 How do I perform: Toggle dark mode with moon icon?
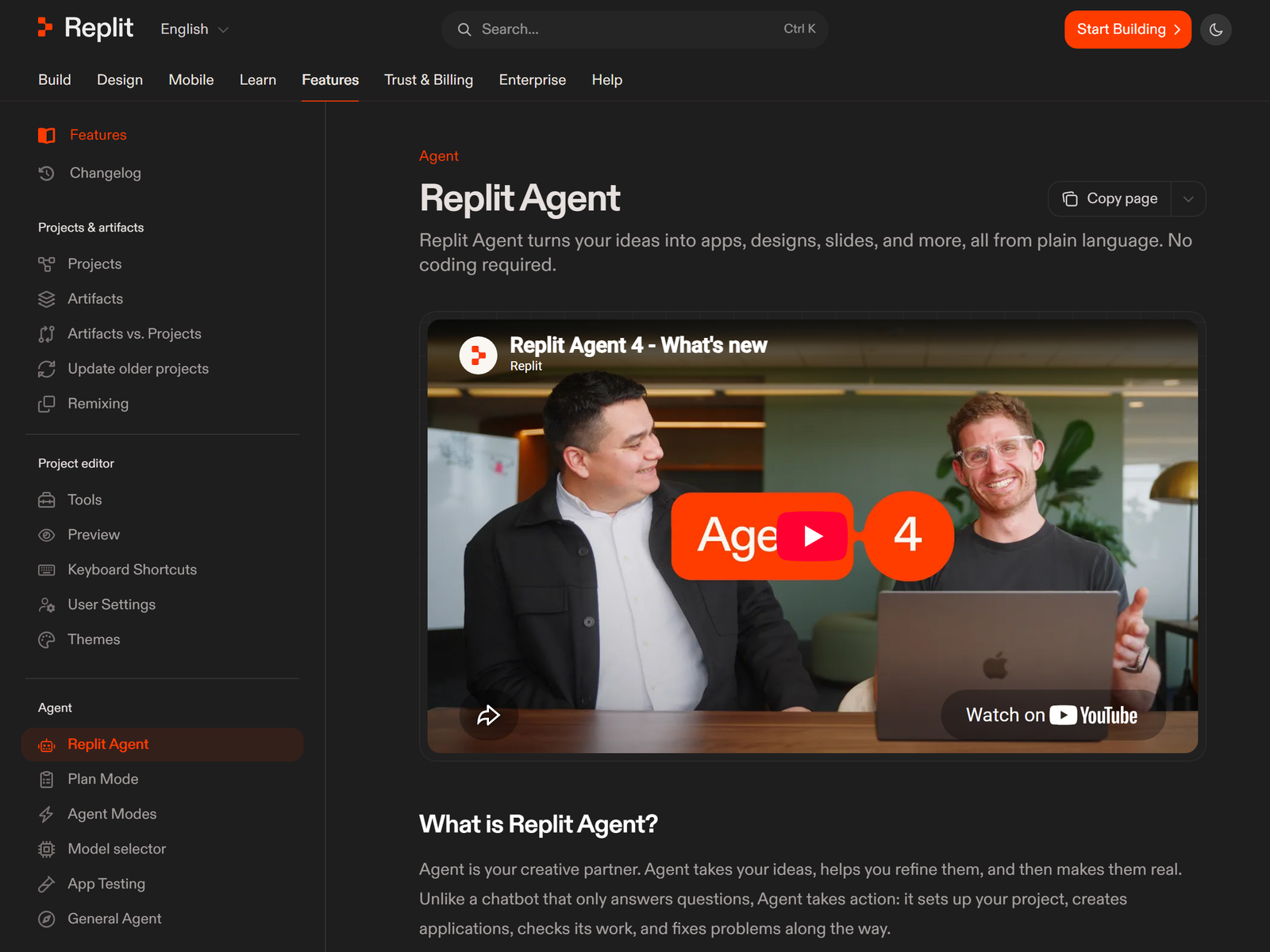pyautogui.click(x=1216, y=30)
